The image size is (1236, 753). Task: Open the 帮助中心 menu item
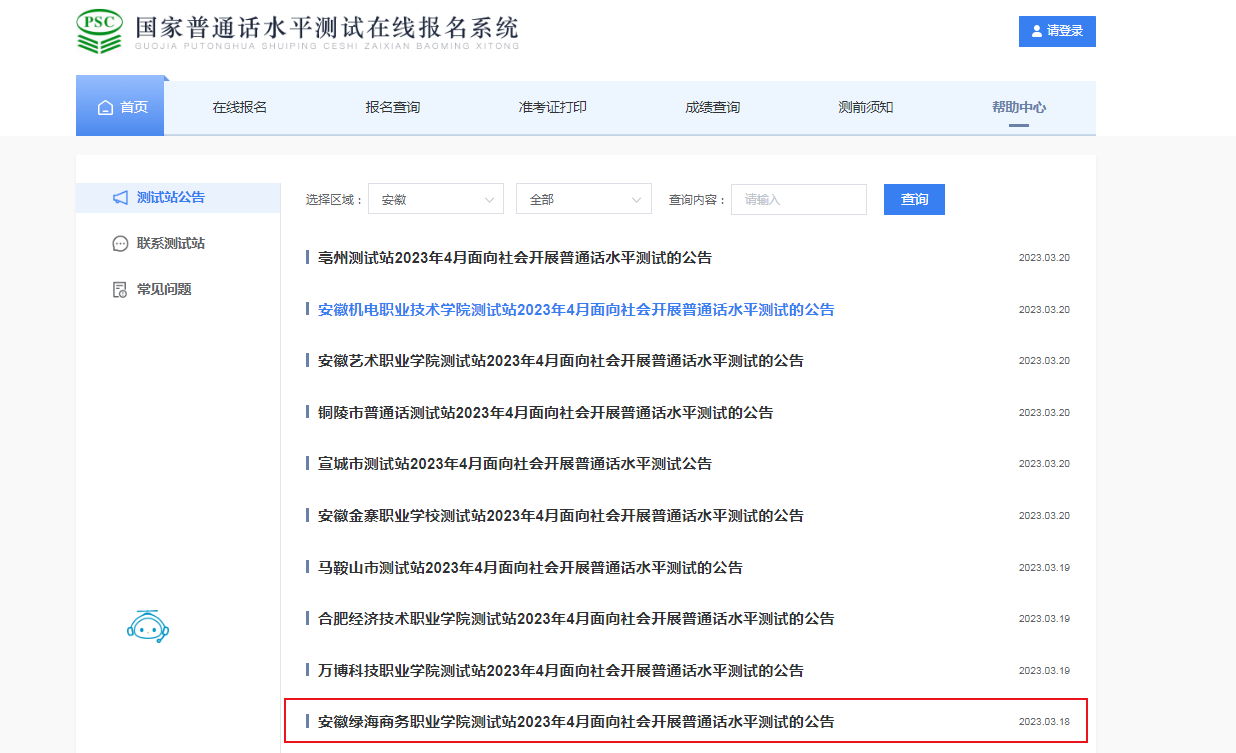1018,108
